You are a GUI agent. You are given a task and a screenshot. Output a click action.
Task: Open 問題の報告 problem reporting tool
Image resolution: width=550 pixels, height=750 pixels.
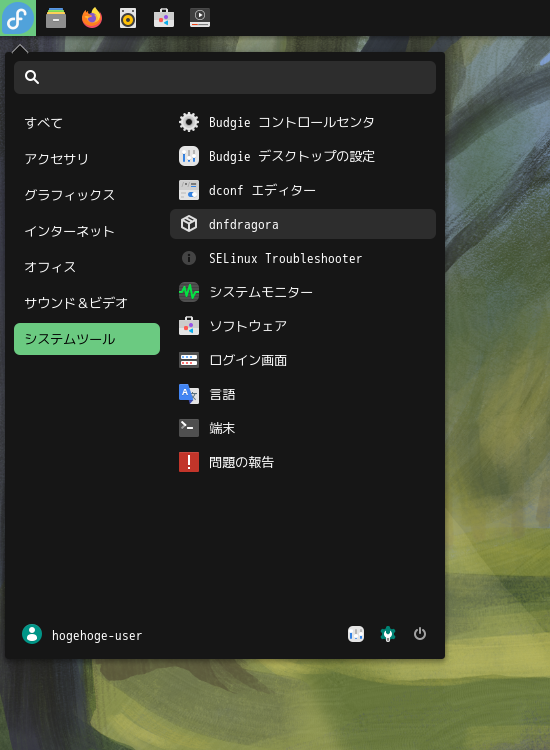tap(303, 462)
